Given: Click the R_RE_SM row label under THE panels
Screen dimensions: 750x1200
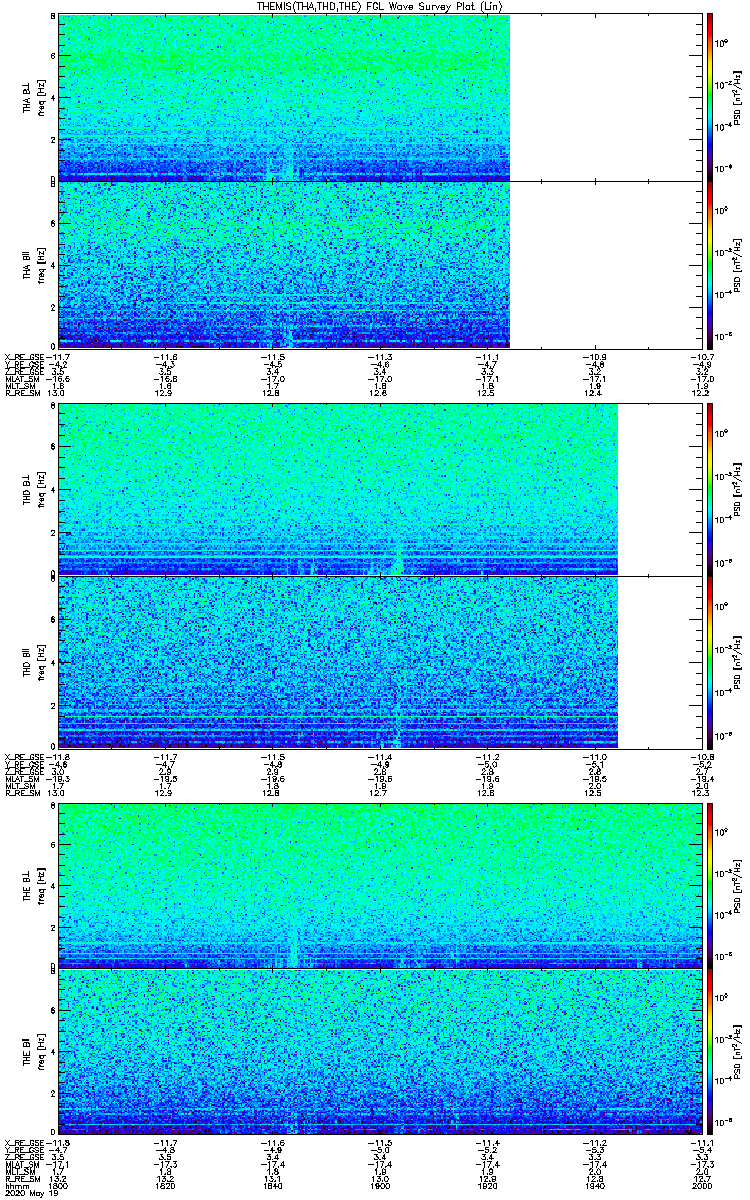Looking at the screenshot, I should point(23,1178).
